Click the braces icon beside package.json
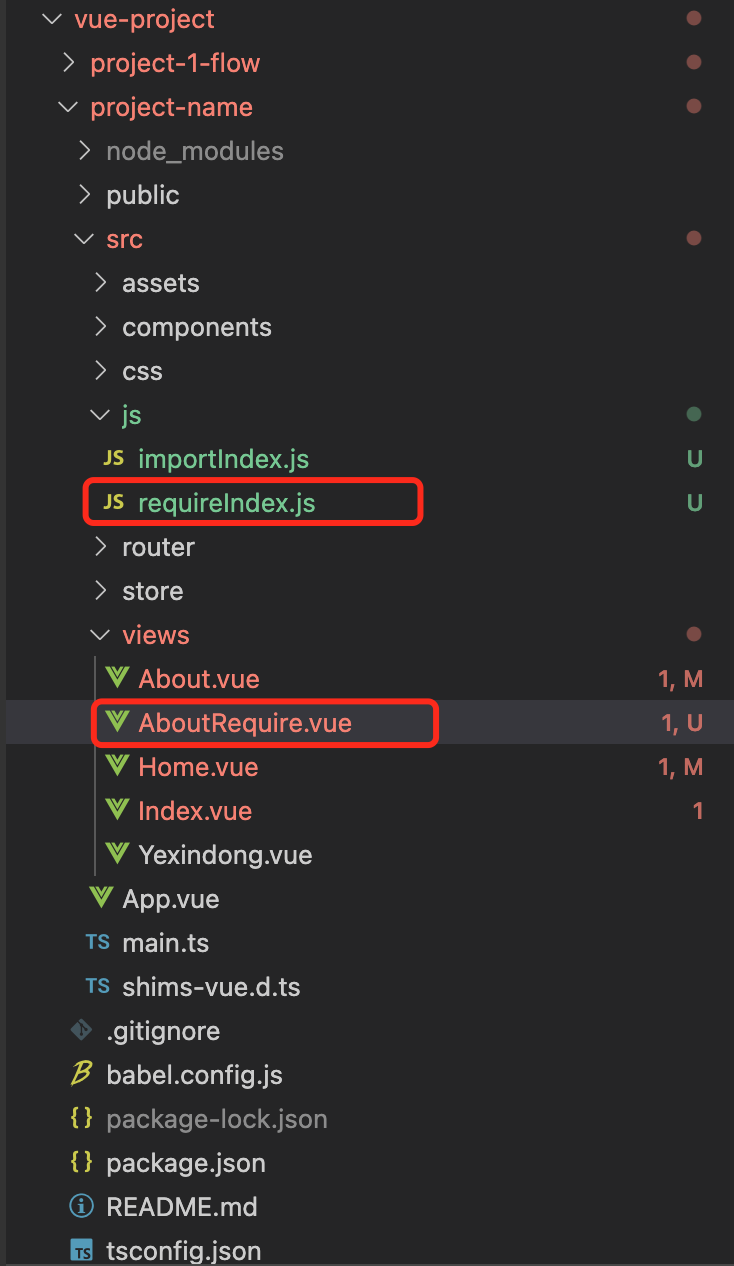The width and height of the screenshot is (734, 1266). [82, 1162]
